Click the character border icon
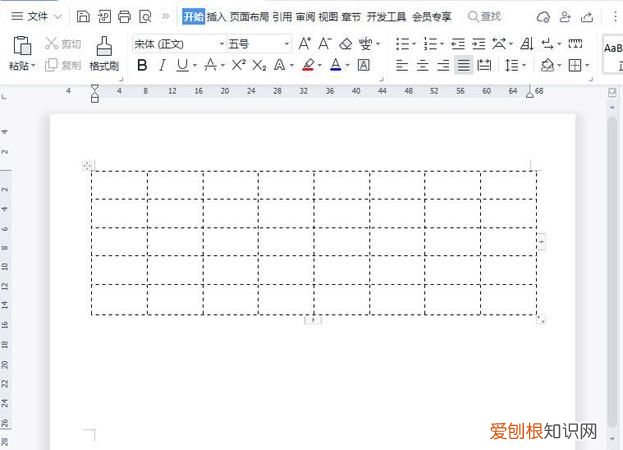 tap(364, 65)
